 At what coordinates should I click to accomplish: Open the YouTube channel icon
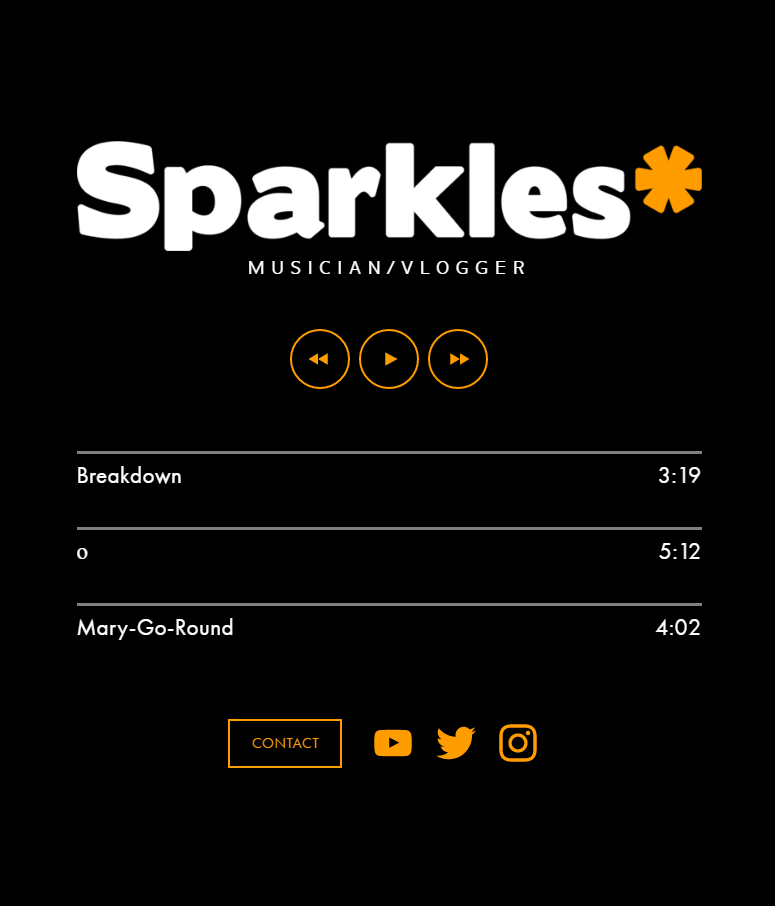[x=393, y=743]
